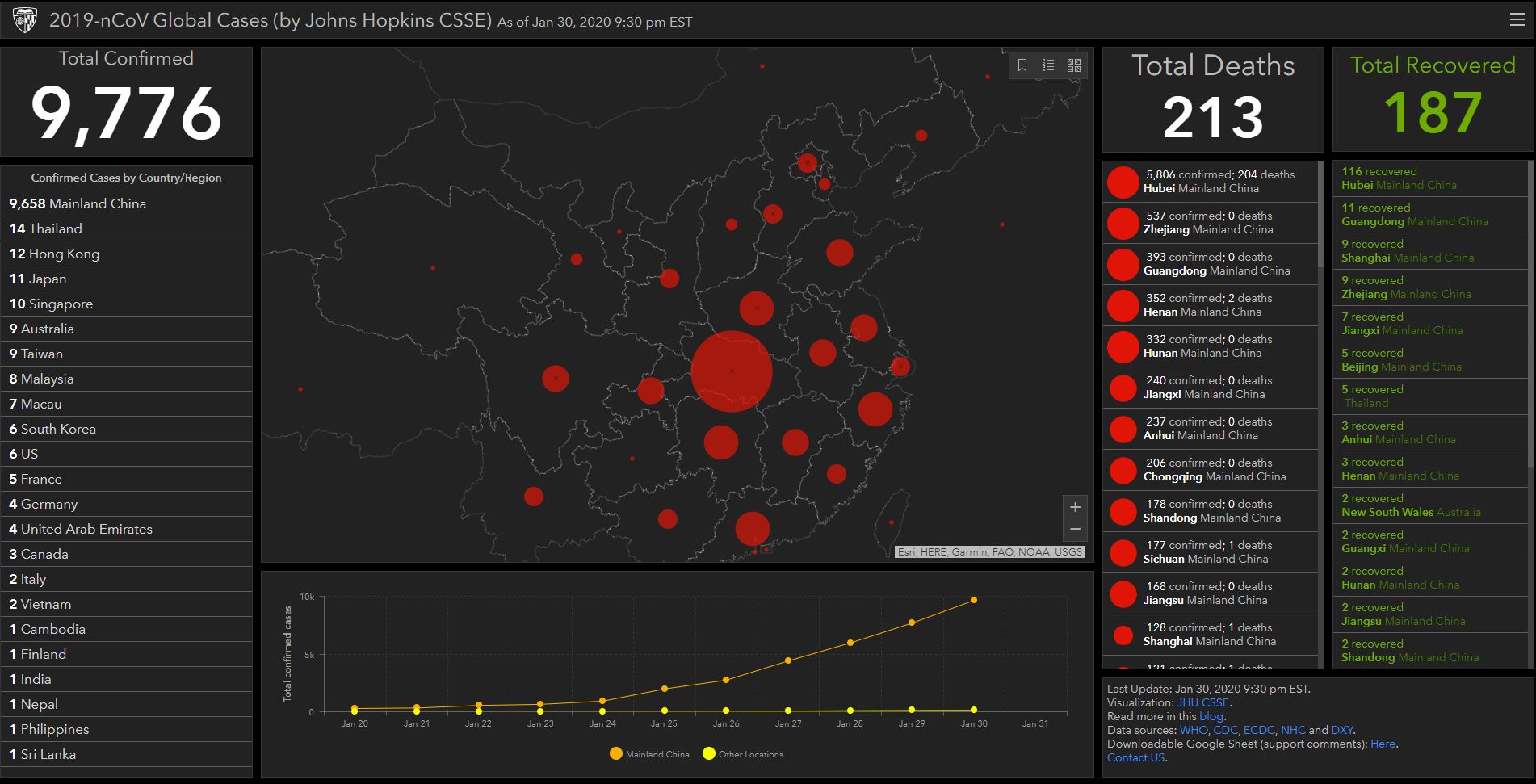Image resolution: width=1536 pixels, height=784 pixels.
Task: Click the large Hubei circle on map
Action: click(x=732, y=371)
